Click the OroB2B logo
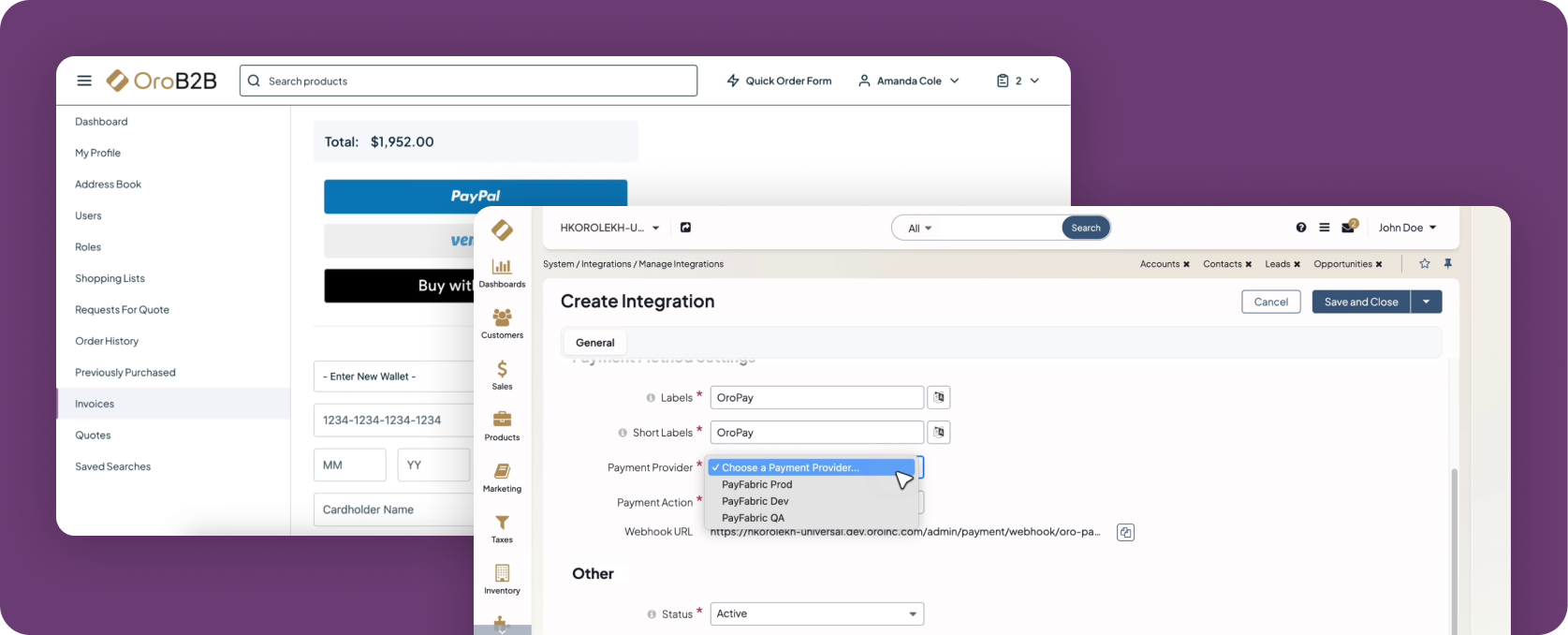Screen dimensions: 1568x635 (161, 81)
